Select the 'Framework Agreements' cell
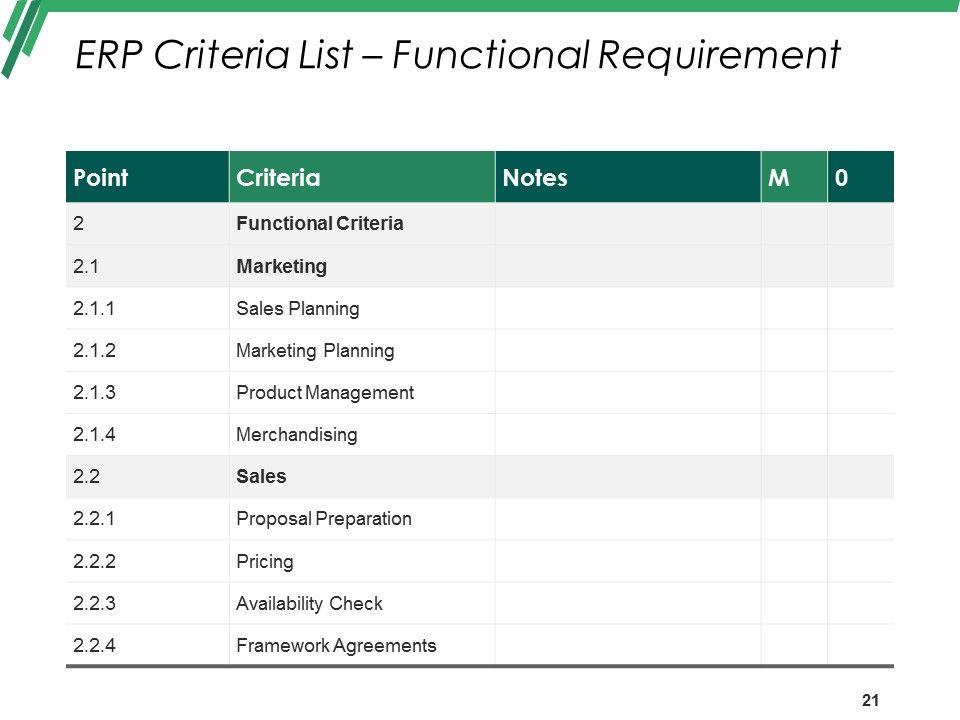Viewport: 960px width, 720px height. click(x=336, y=645)
